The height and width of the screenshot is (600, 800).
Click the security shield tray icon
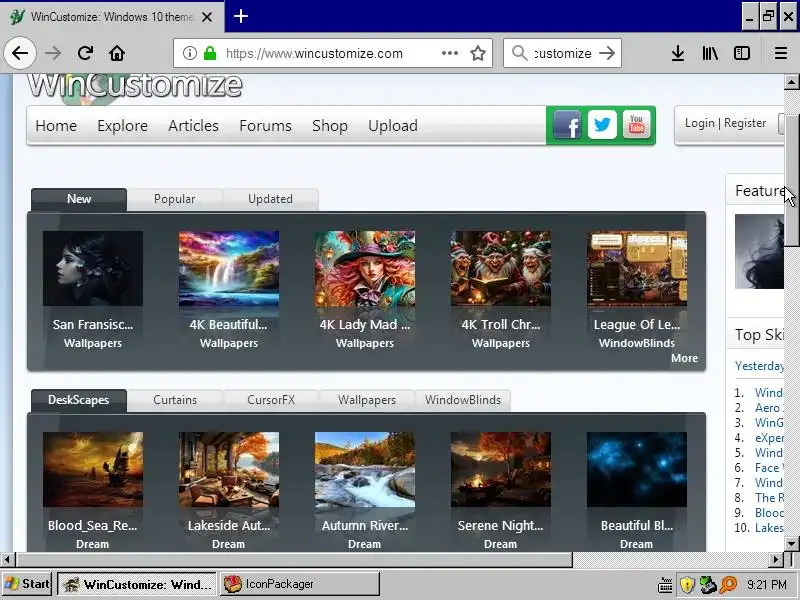[x=687, y=585]
